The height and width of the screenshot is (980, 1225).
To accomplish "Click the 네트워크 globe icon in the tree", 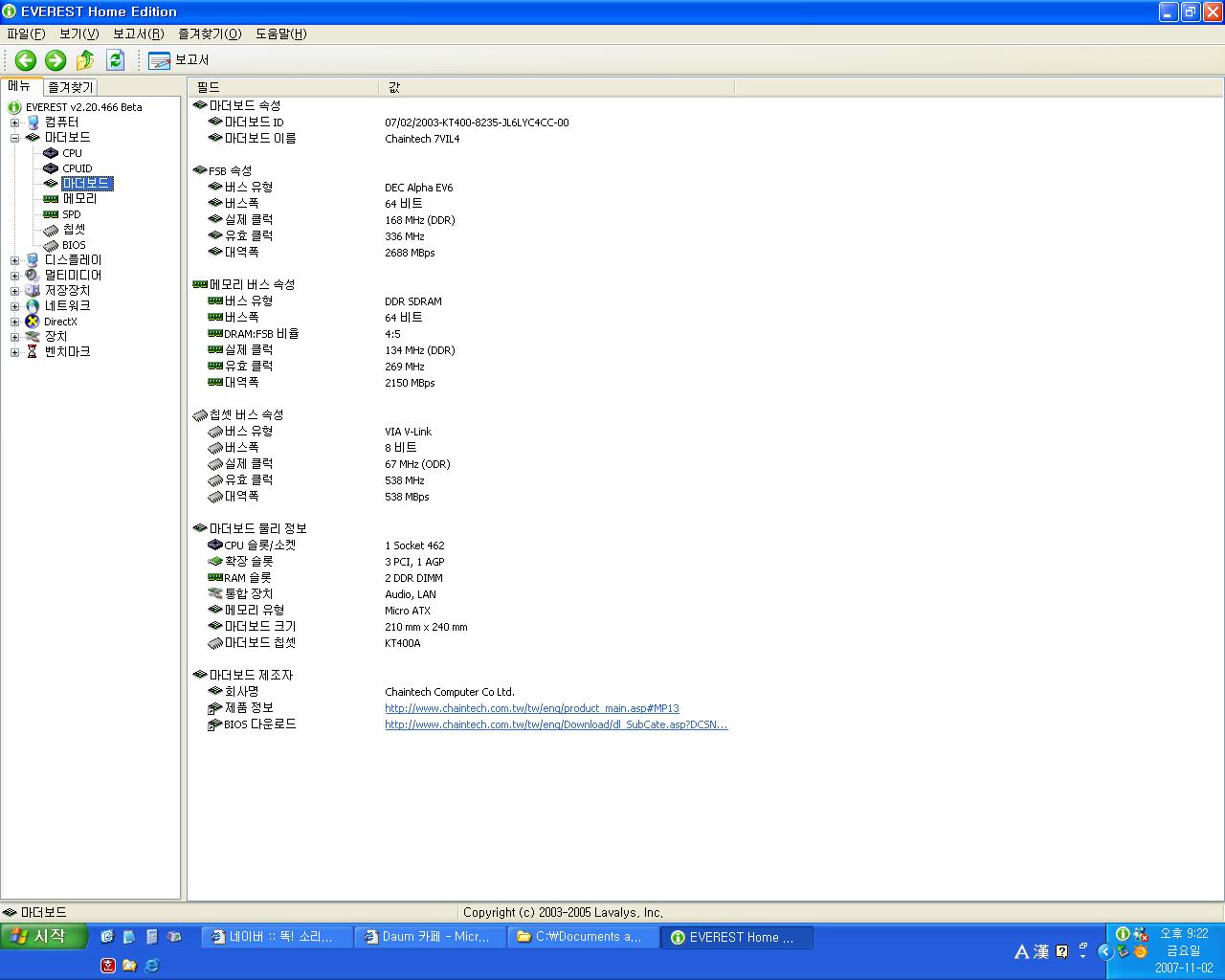I will 33,306.
